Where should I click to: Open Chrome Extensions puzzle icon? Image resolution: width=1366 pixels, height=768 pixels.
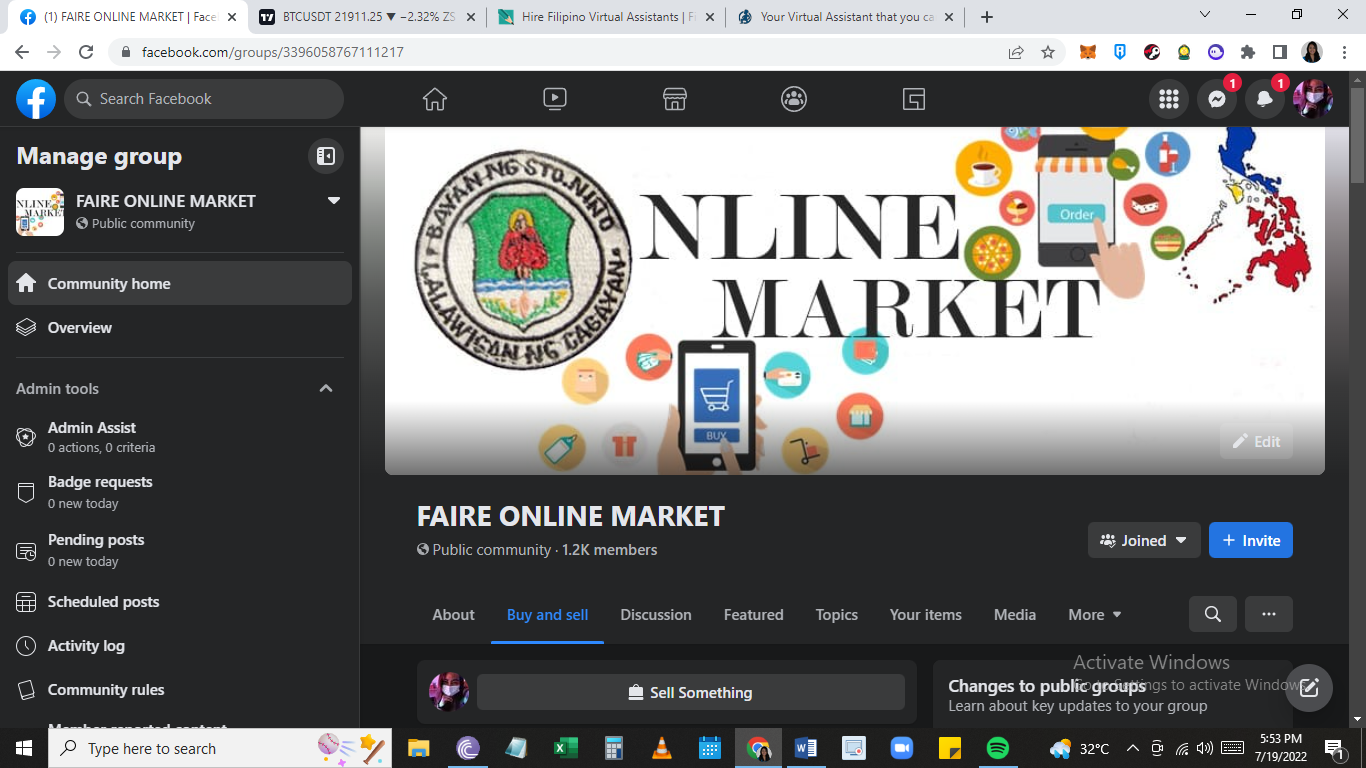1248,52
